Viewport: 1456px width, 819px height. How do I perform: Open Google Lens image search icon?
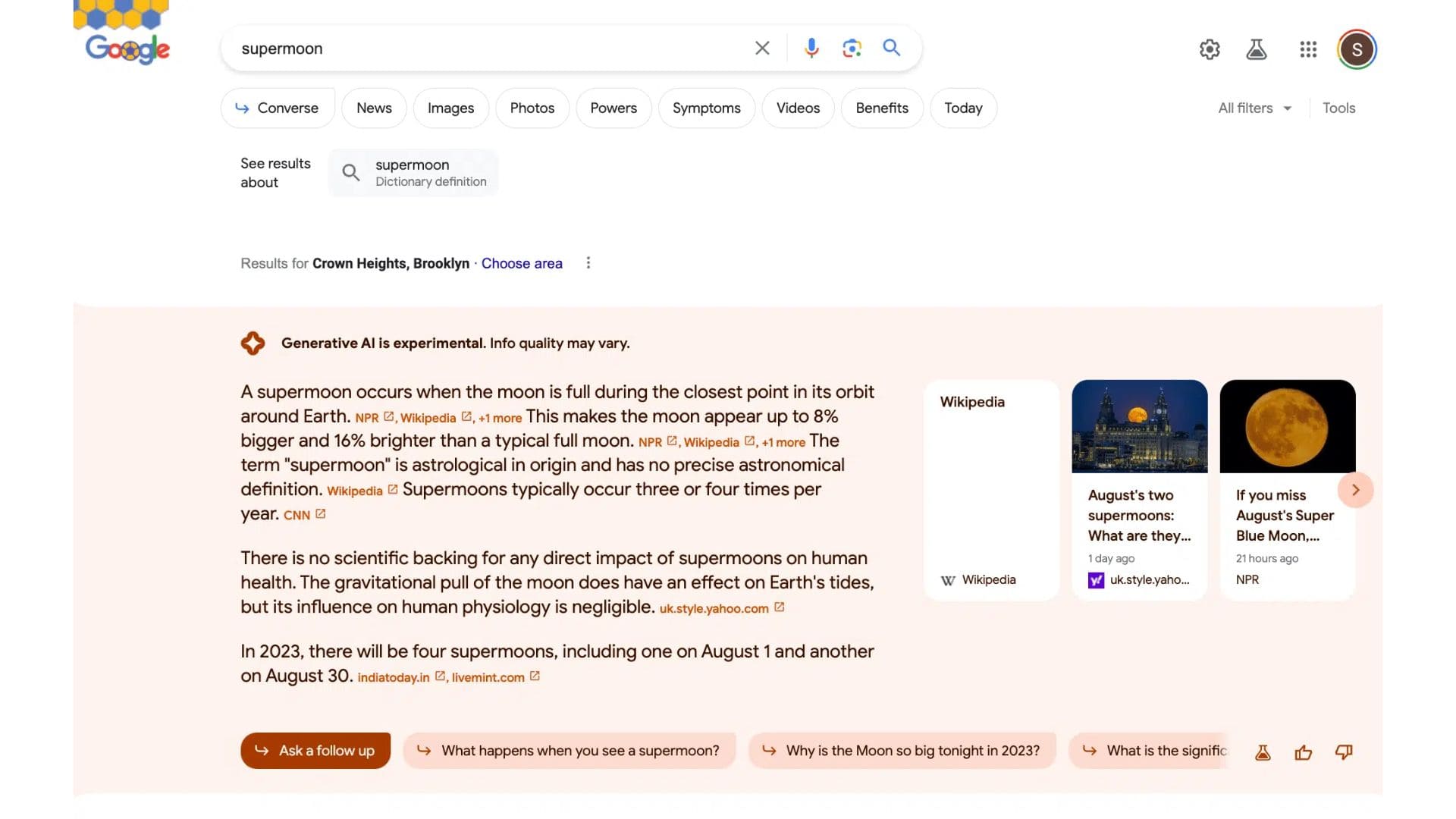tap(852, 49)
